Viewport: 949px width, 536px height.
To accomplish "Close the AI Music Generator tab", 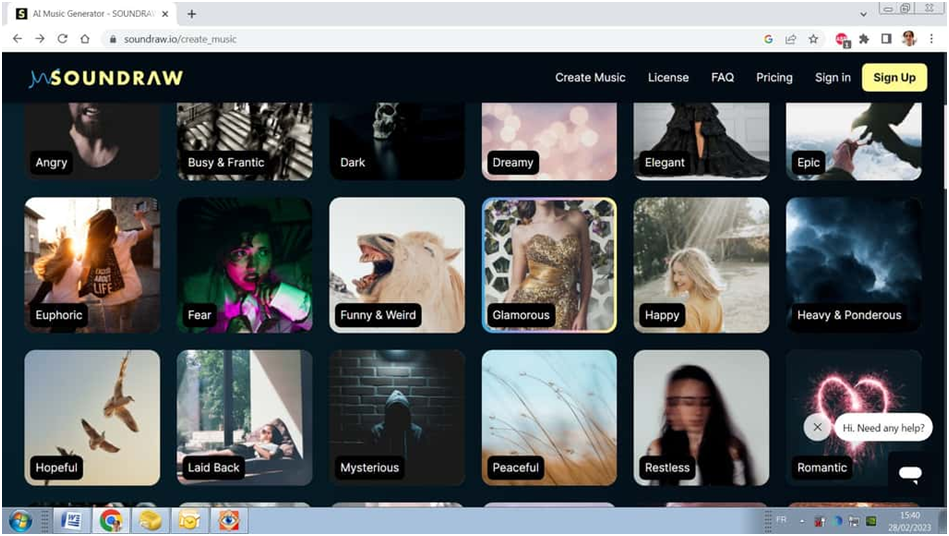I will [x=165, y=14].
